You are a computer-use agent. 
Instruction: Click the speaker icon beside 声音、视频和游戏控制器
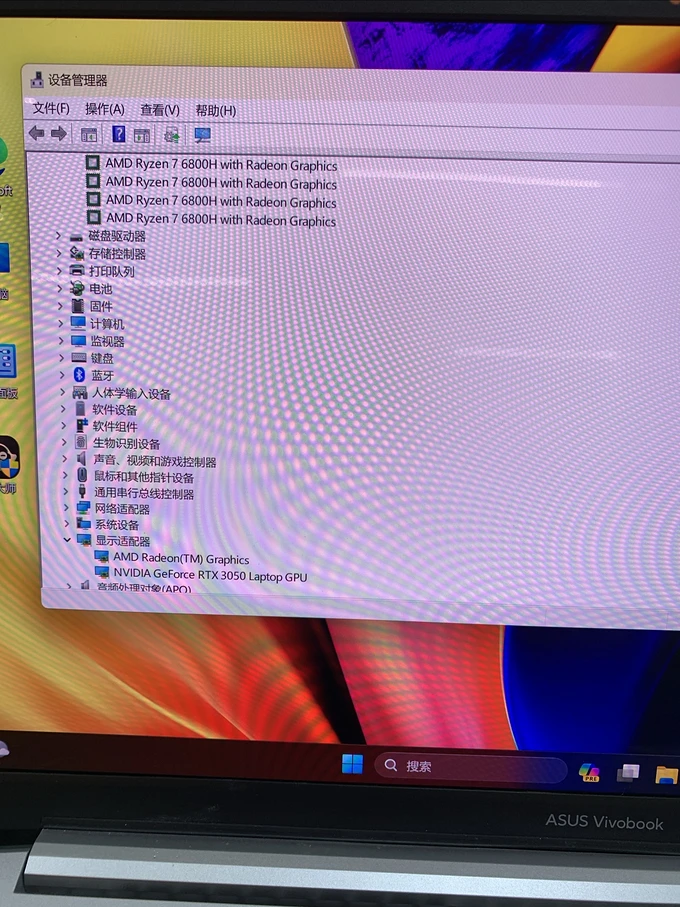tap(82, 459)
